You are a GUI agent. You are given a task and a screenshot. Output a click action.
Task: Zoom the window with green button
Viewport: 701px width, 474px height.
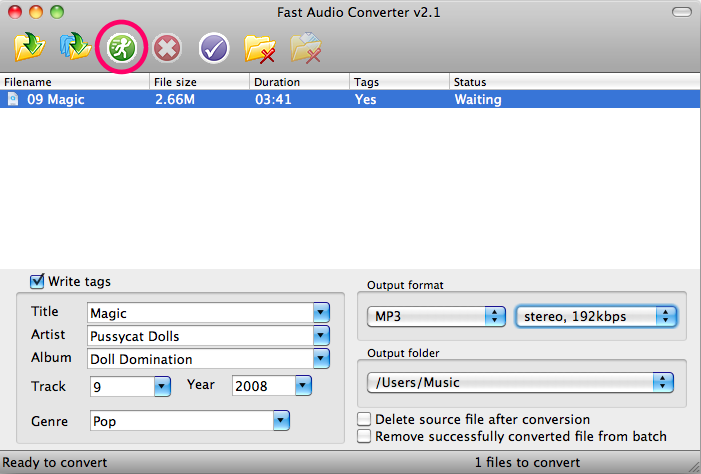pos(57,12)
